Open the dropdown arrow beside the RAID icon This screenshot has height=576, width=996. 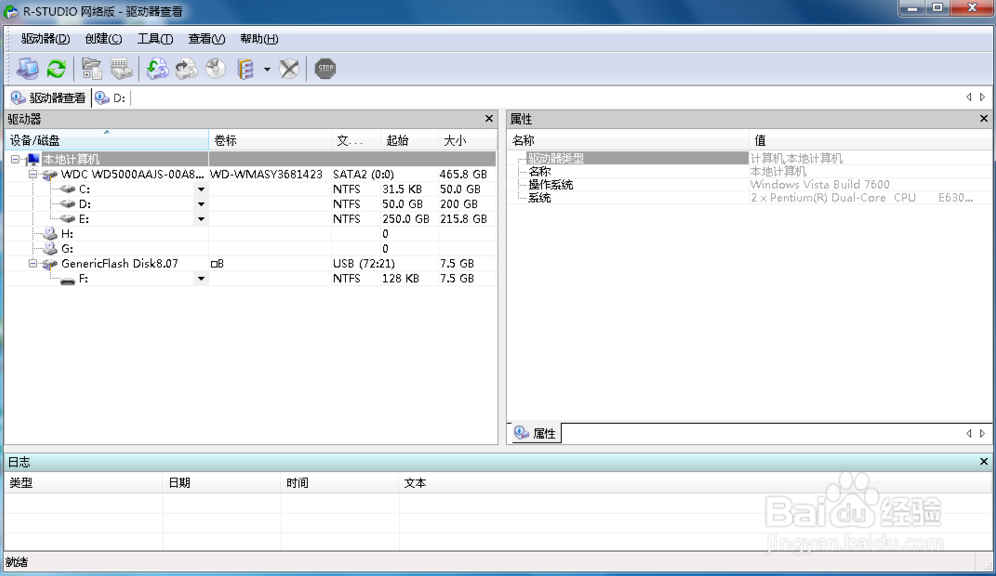coord(267,70)
